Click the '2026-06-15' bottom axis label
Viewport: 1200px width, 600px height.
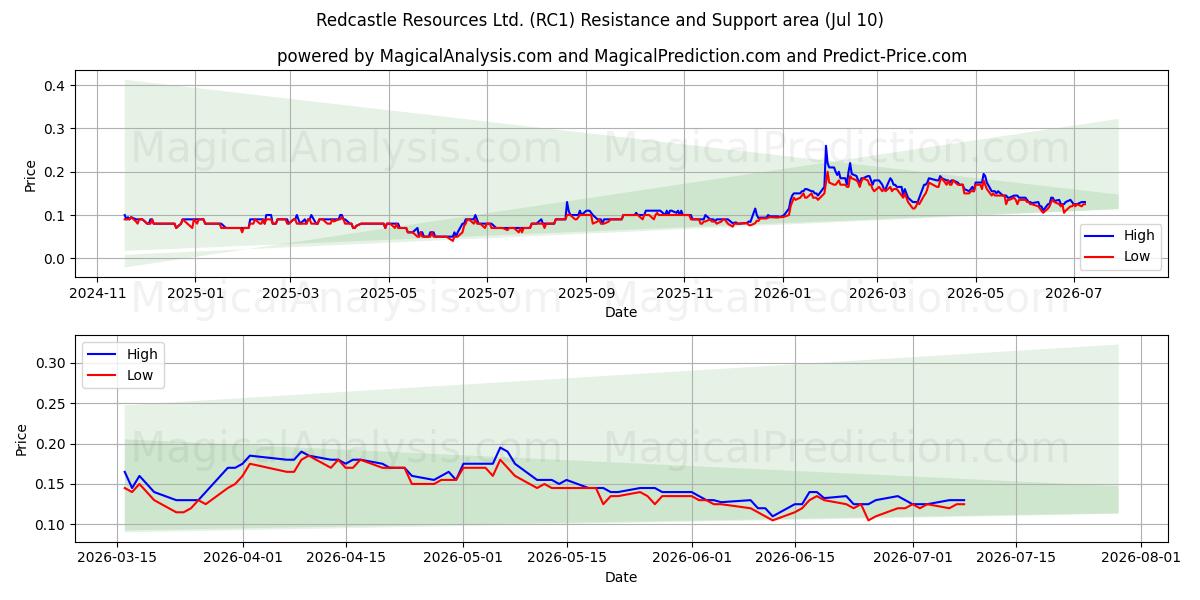tap(796, 560)
